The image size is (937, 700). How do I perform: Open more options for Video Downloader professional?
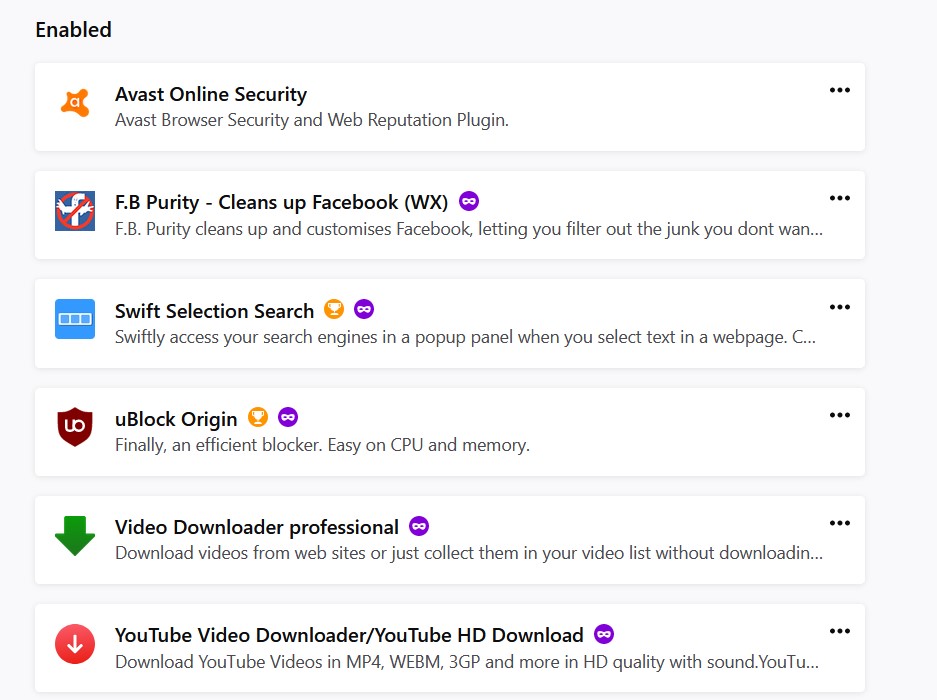(840, 523)
